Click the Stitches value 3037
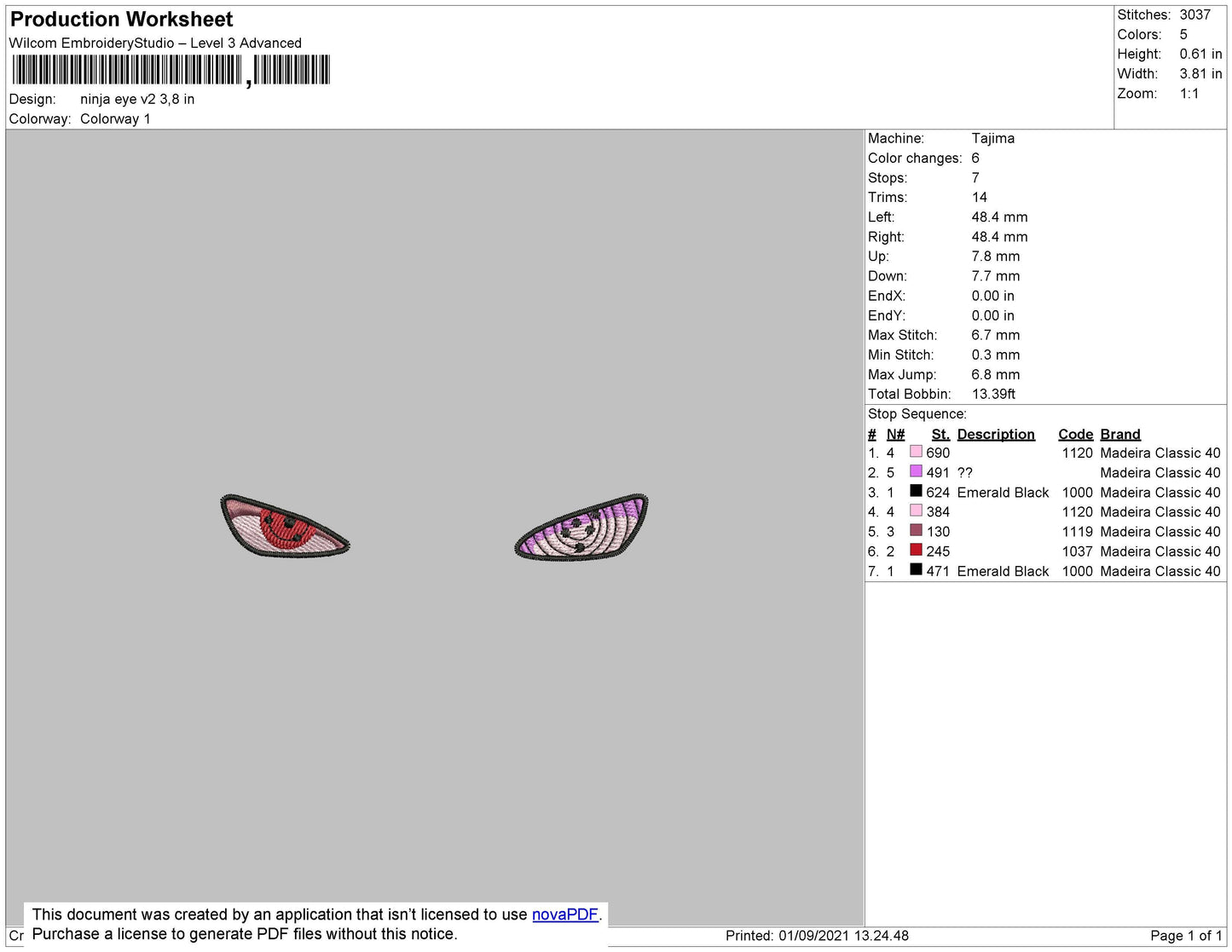Viewport: 1232px width, 952px height. tap(1195, 14)
